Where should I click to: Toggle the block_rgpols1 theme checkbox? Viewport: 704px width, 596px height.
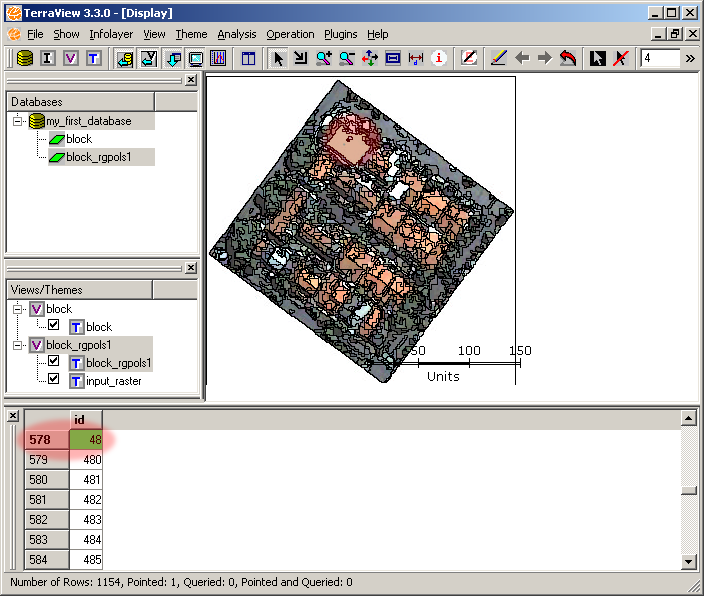[x=54, y=362]
